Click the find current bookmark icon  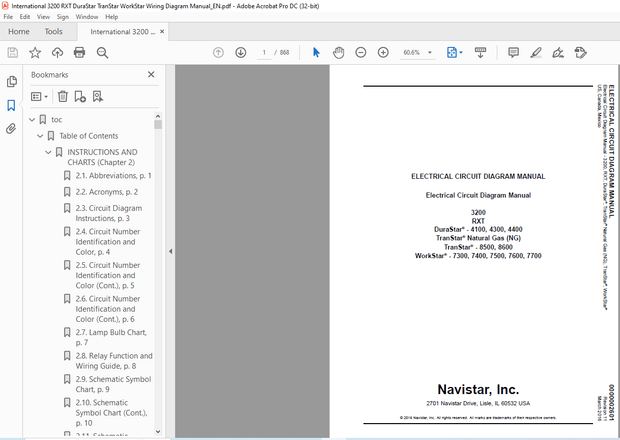[98, 96]
